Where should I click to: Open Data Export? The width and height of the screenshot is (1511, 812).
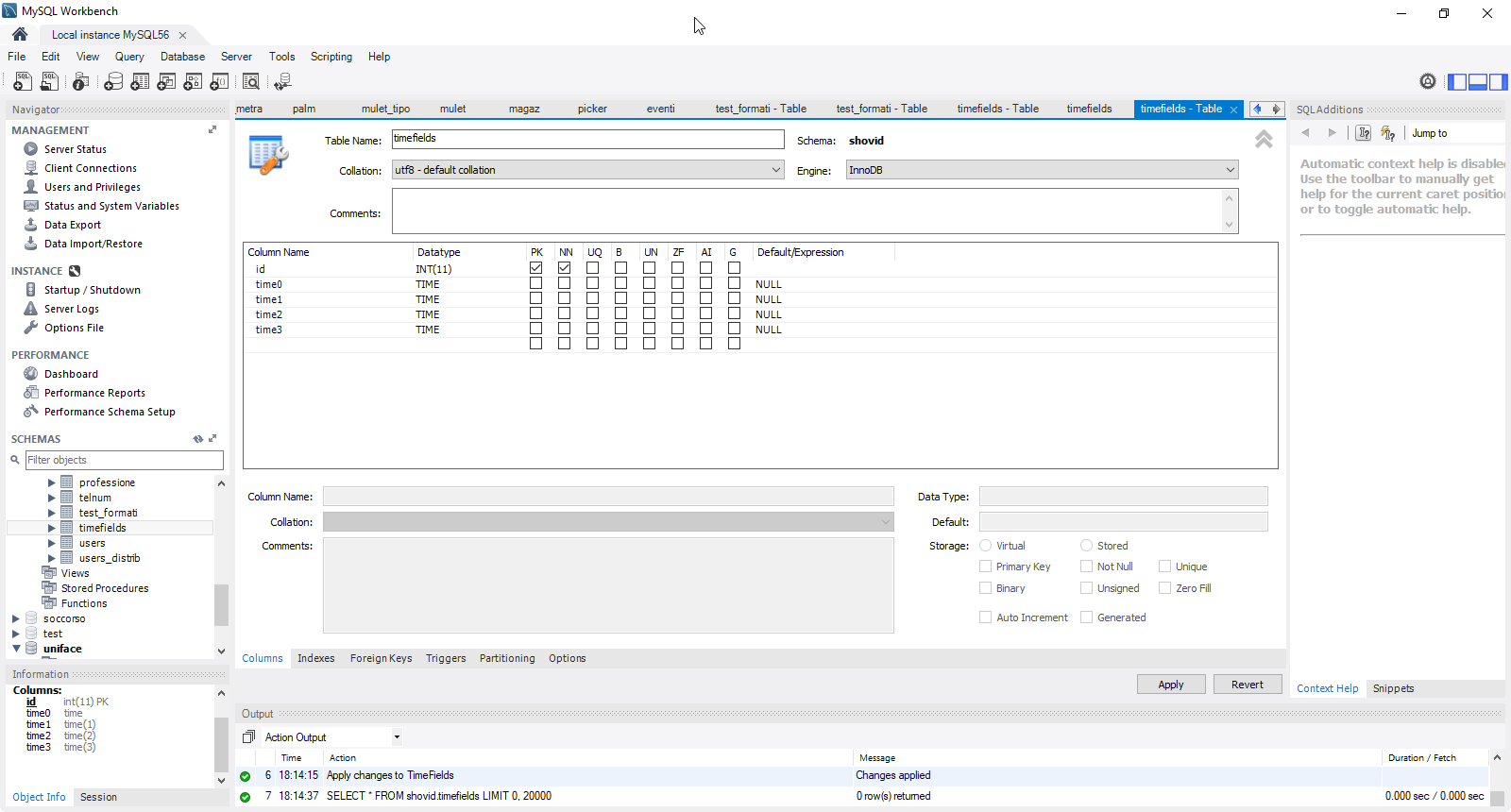click(x=73, y=225)
